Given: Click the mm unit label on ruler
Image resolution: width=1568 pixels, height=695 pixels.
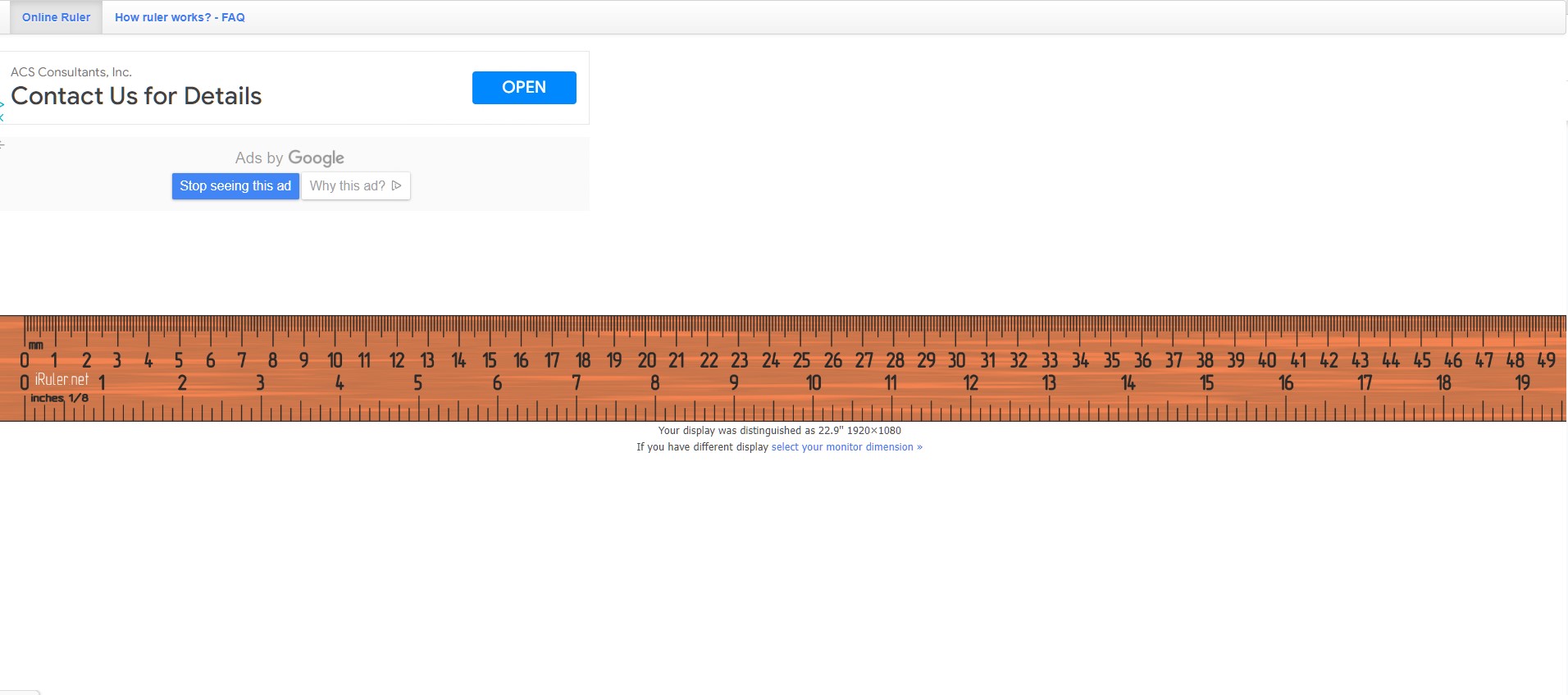Looking at the screenshot, I should click(x=35, y=345).
